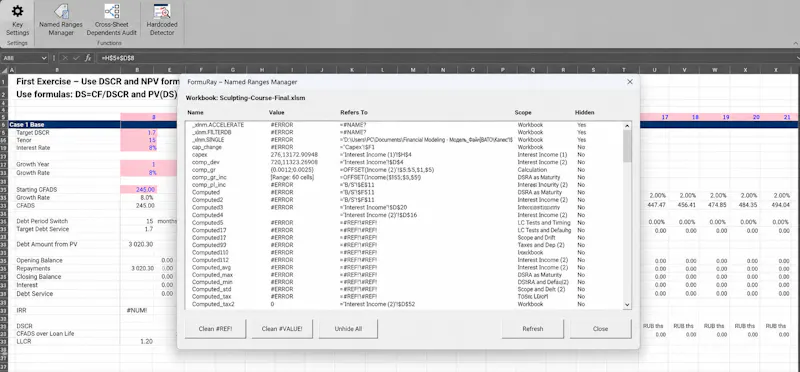The image size is (800, 372).
Task: Click the list scrollbar down arrow
Action: point(627,305)
